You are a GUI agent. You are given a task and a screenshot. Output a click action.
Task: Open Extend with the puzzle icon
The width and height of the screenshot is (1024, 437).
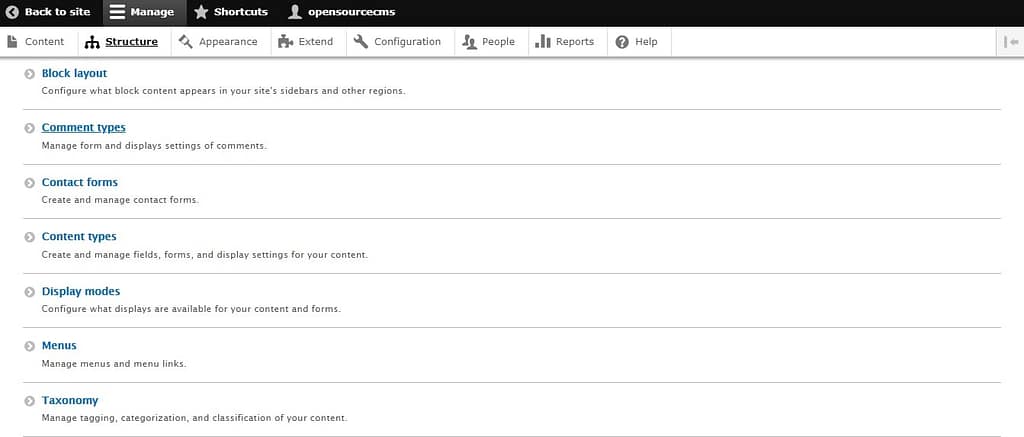click(306, 42)
